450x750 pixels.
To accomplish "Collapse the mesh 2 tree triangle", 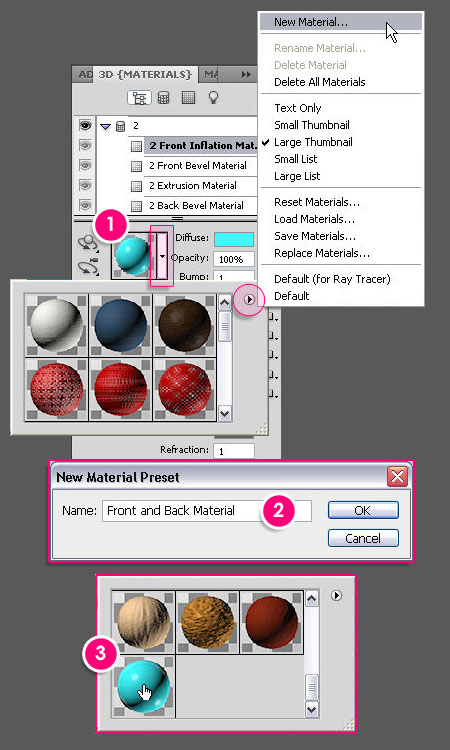I will point(105,127).
